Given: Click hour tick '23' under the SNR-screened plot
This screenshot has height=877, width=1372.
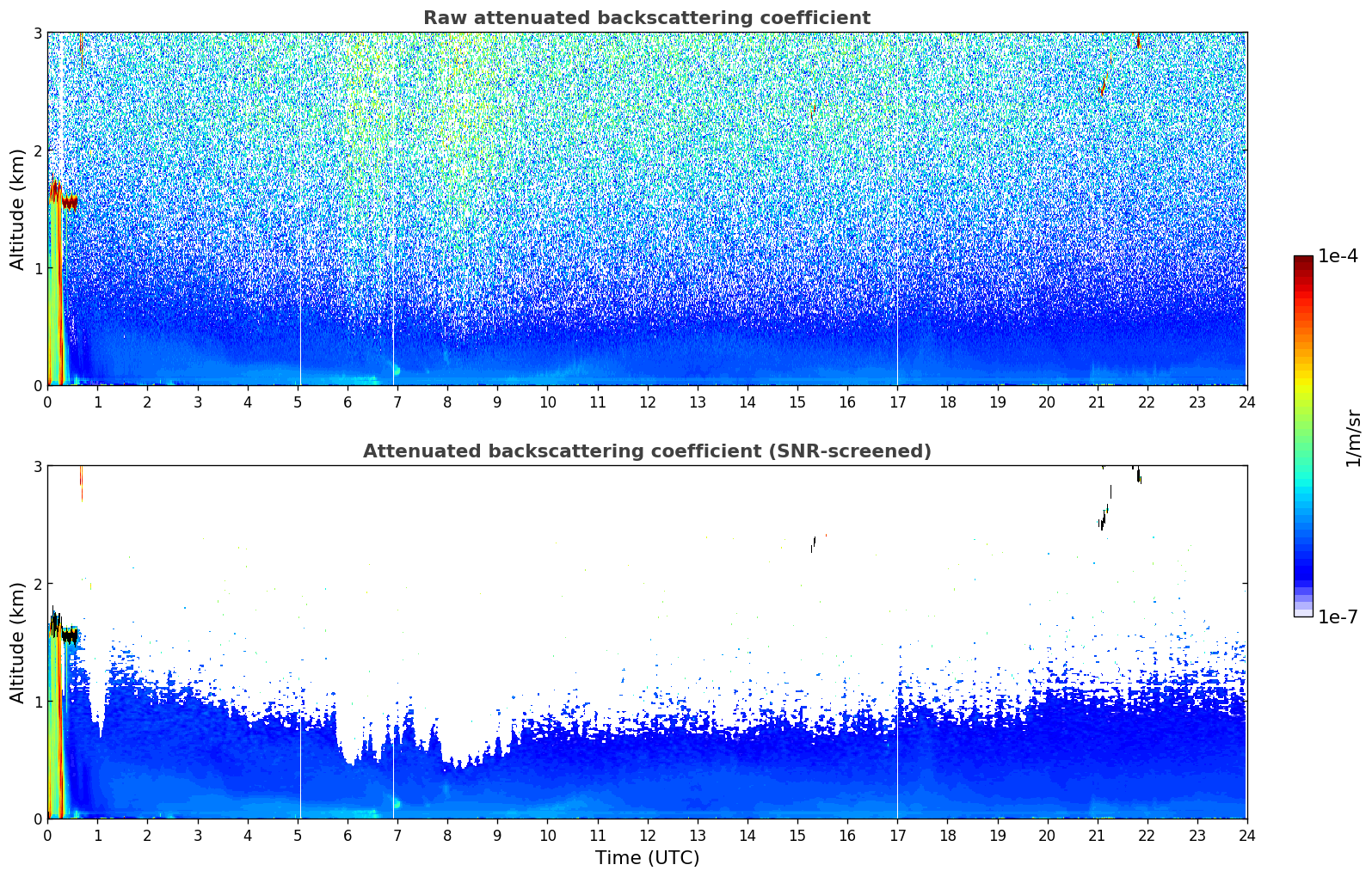Looking at the screenshot, I should (x=1197, y=835).
